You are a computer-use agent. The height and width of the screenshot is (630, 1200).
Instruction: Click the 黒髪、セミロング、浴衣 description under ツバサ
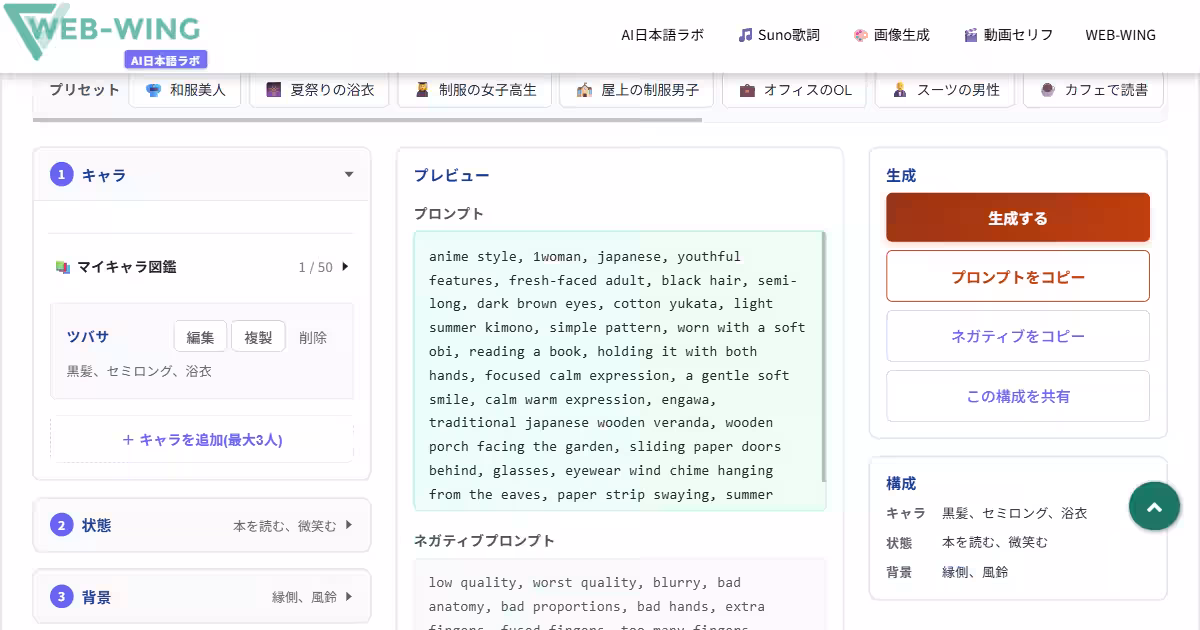[139, 371]
